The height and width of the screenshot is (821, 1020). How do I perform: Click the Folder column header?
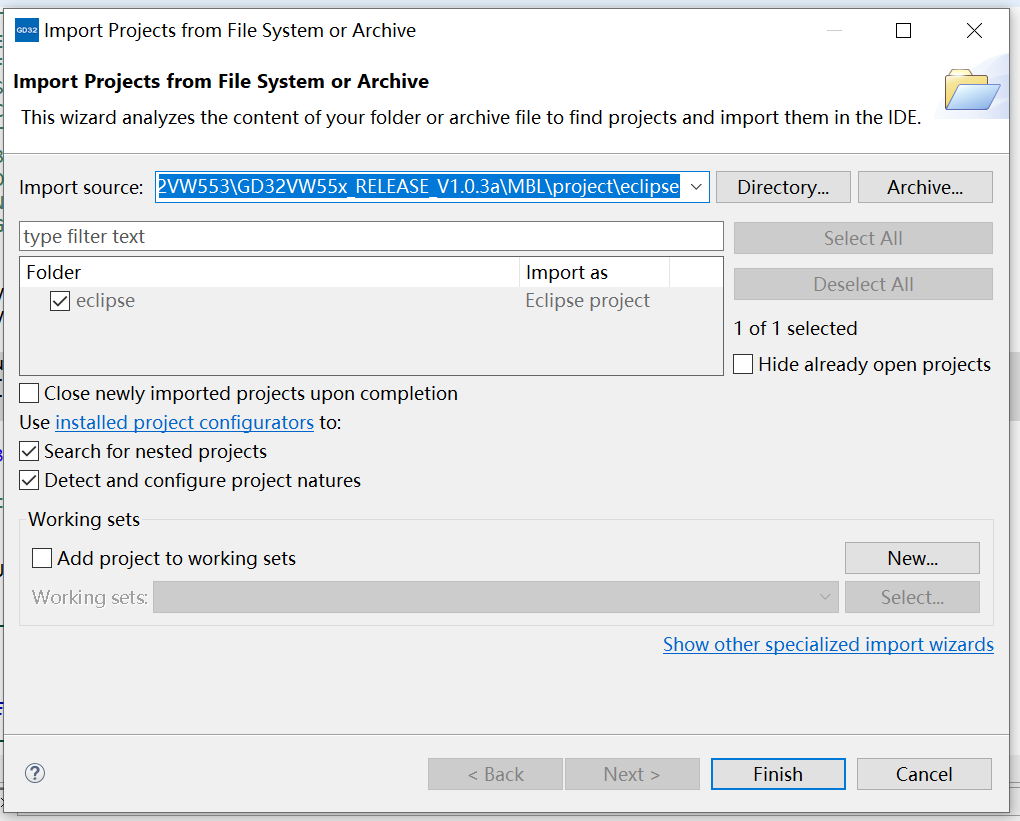tap(270, 273)
